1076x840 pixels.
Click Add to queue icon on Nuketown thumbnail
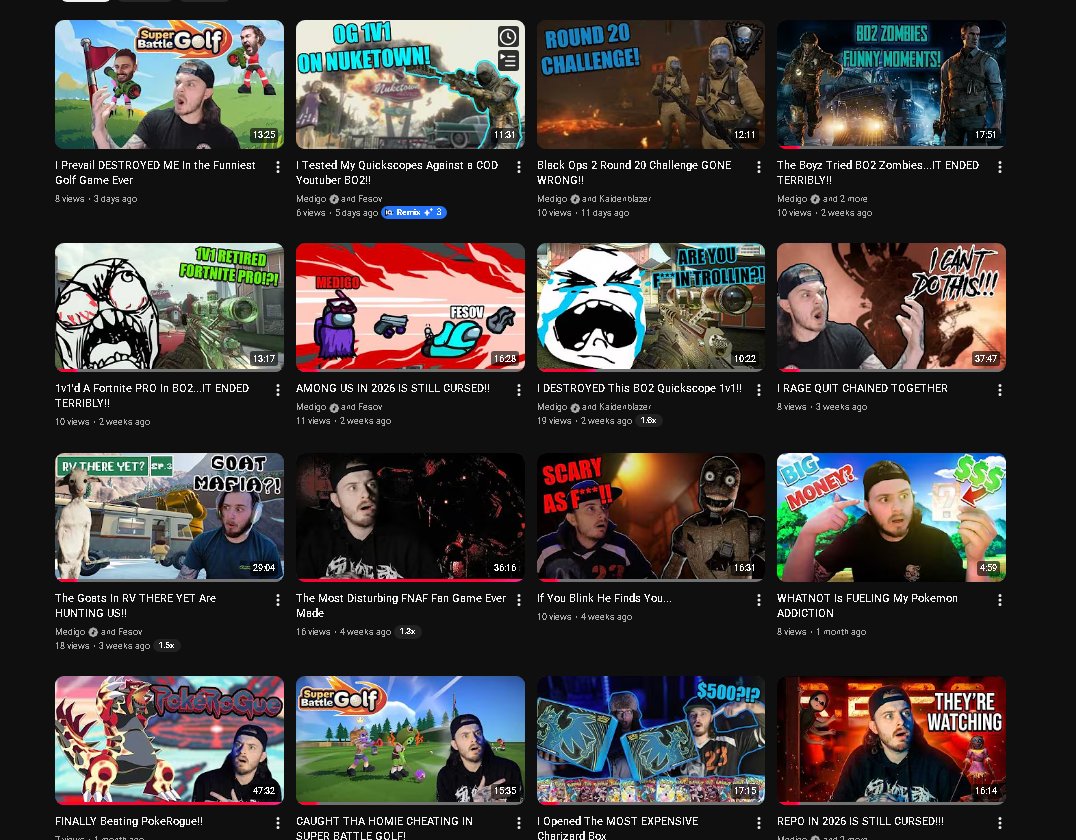[x=508, y=60]
